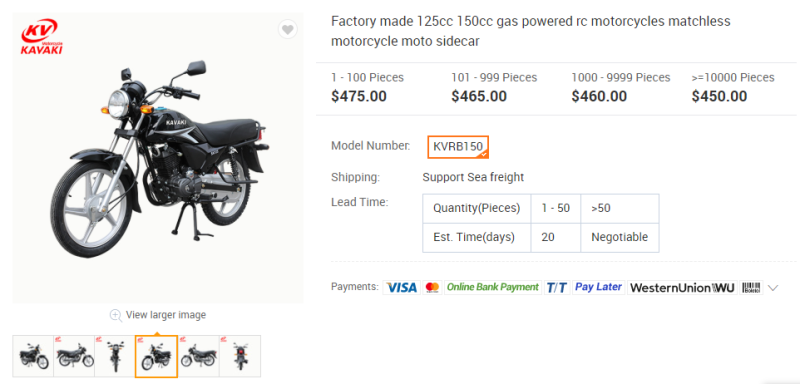Open View larger image link
The image size is (800, 384).
166,315
